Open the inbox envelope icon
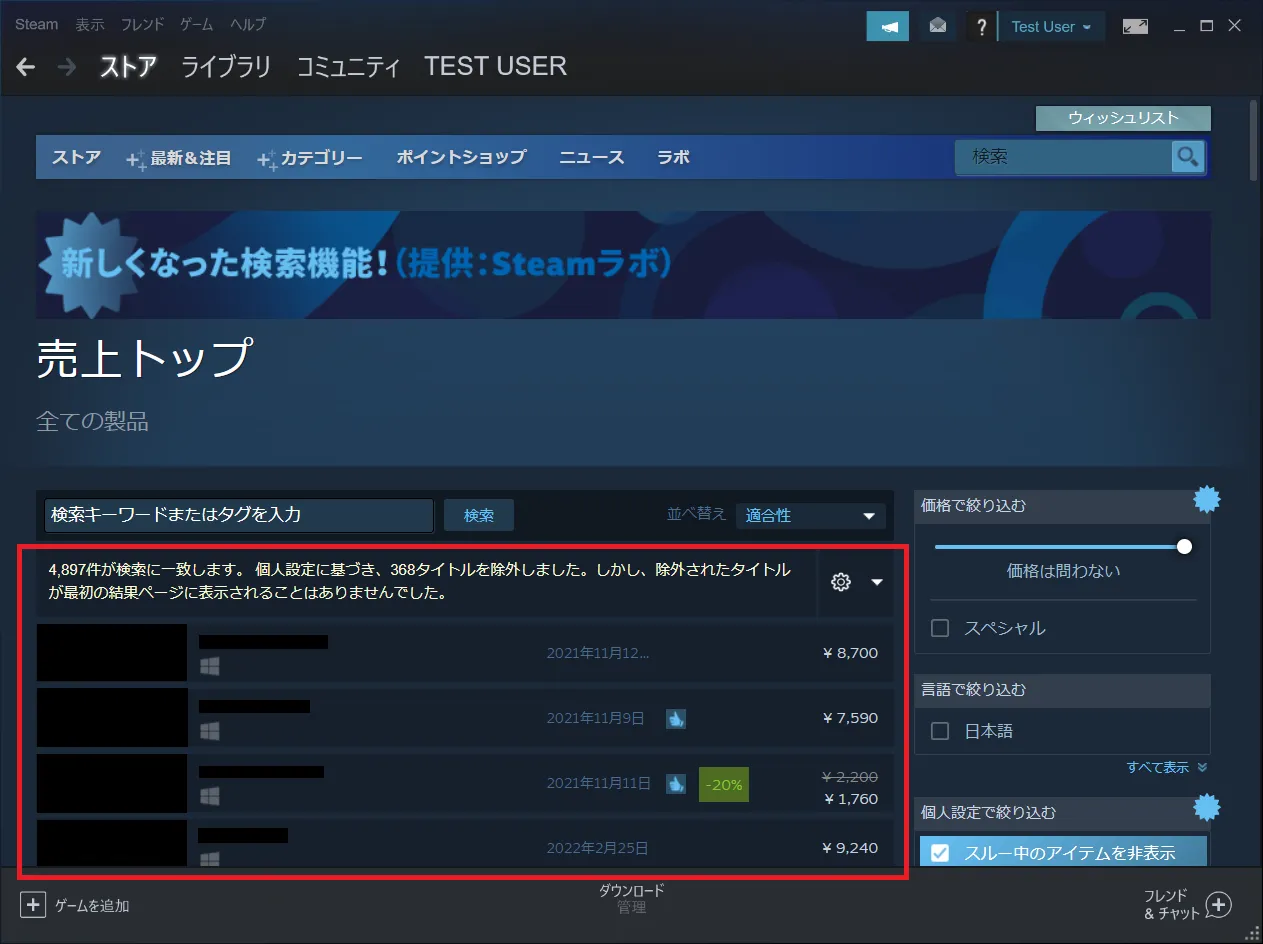Image resolution: width=1263 pixels, height=944 pixels. [x=937, y=27]
